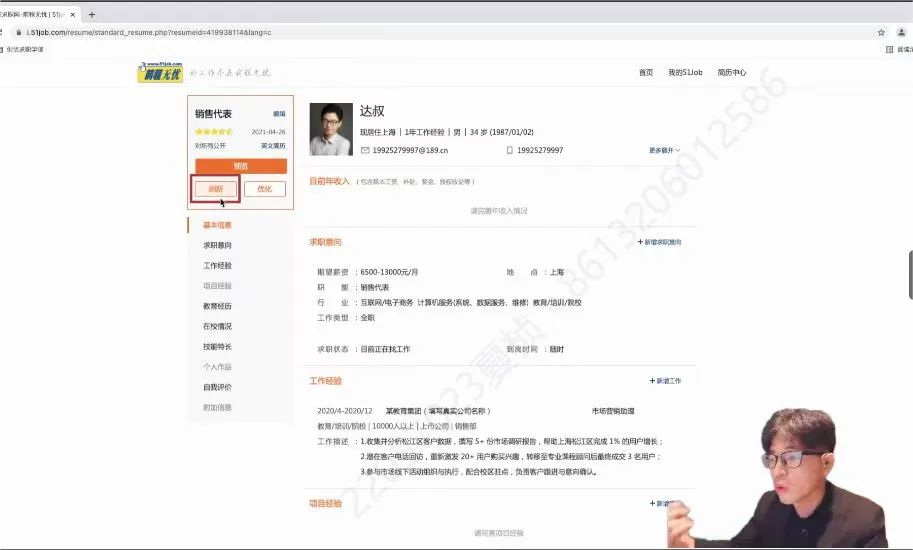913x550 pixels.
Task: Click the browser address bar URL
Action: coord(150,32)
